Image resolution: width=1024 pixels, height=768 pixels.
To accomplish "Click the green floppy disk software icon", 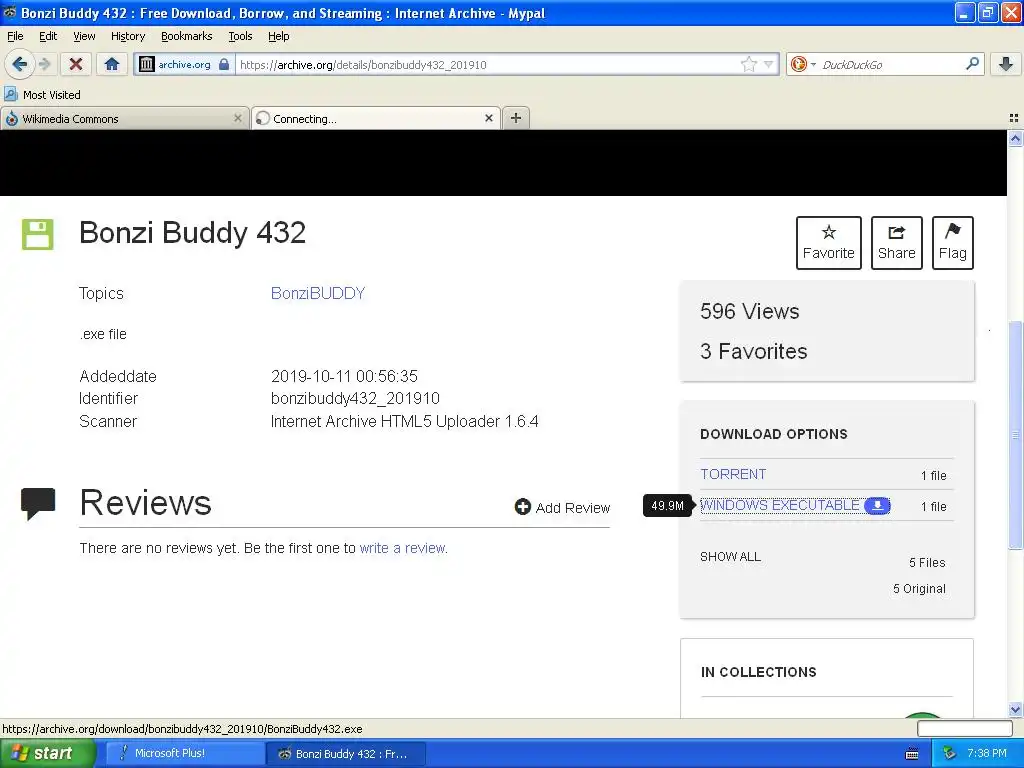I will 37,234.
